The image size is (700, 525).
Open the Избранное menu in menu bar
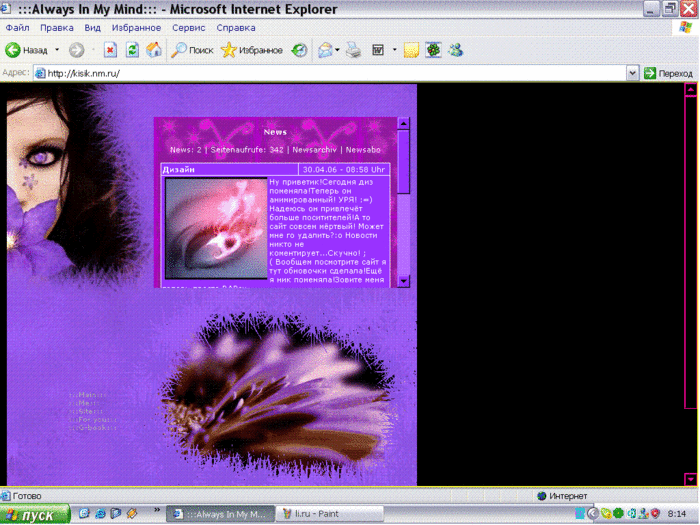pyautogui.click(x=136, y=28)
